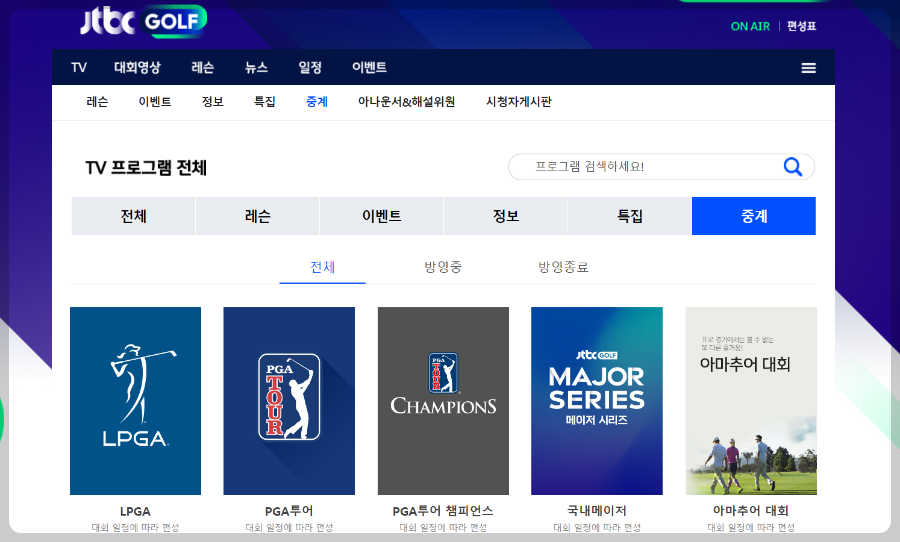This screenshot has height=542, width=900.
Task: Open 시청자게시판 submenu link
Action: pos(518,102)
